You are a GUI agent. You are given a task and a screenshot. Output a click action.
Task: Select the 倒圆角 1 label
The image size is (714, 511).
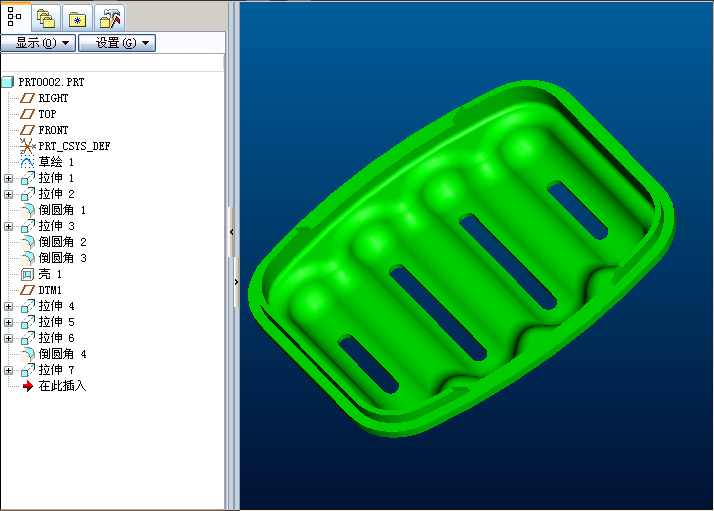click(62, 210)
